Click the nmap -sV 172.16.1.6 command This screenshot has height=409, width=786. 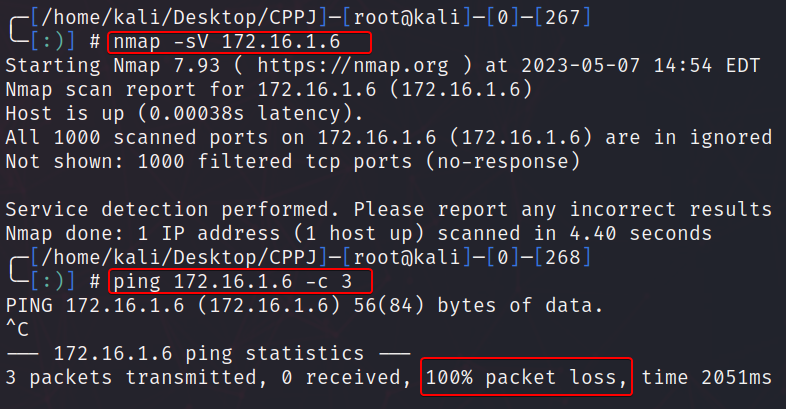238,42
